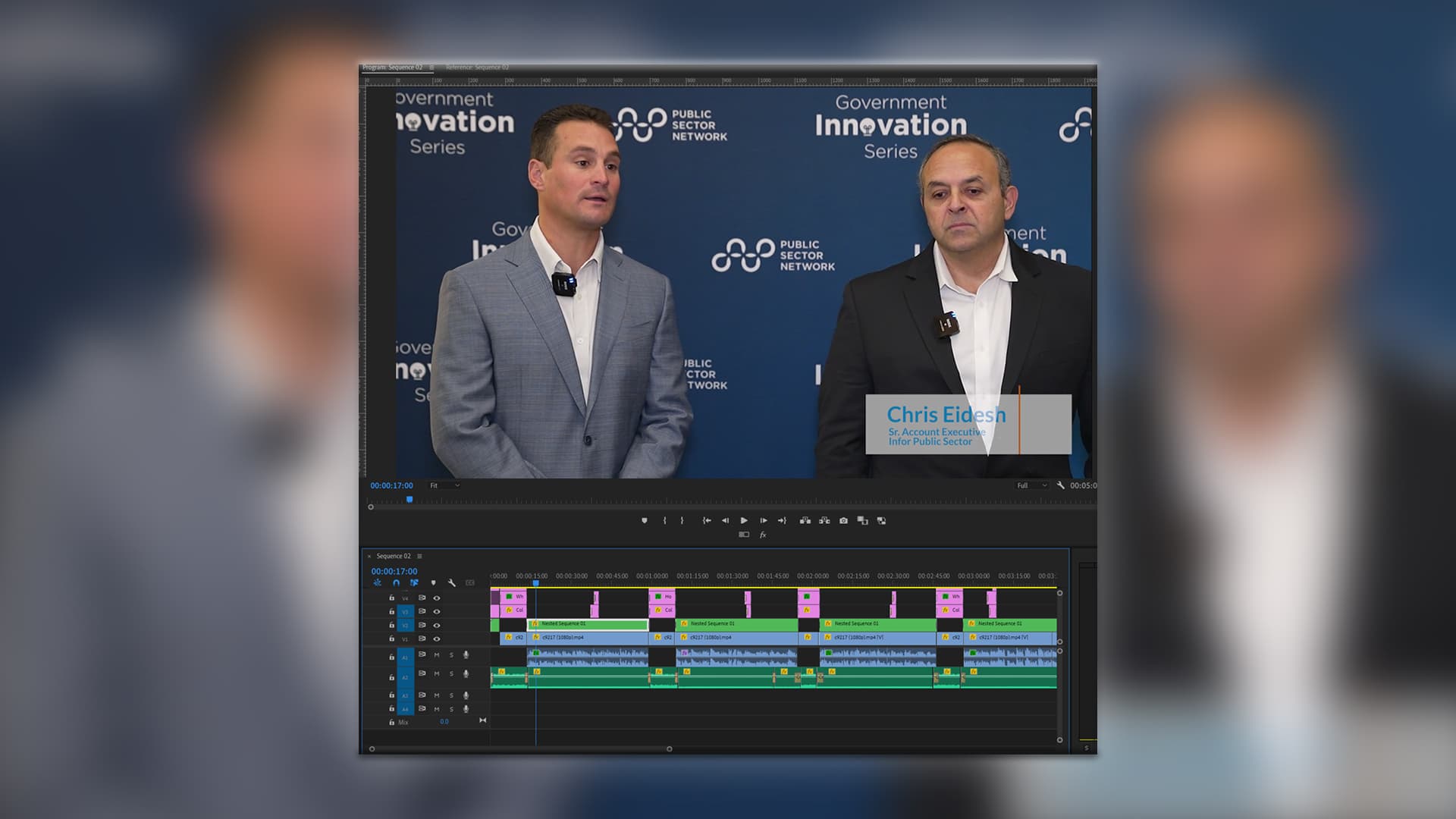Click the Mark In bracket icon

664,520
